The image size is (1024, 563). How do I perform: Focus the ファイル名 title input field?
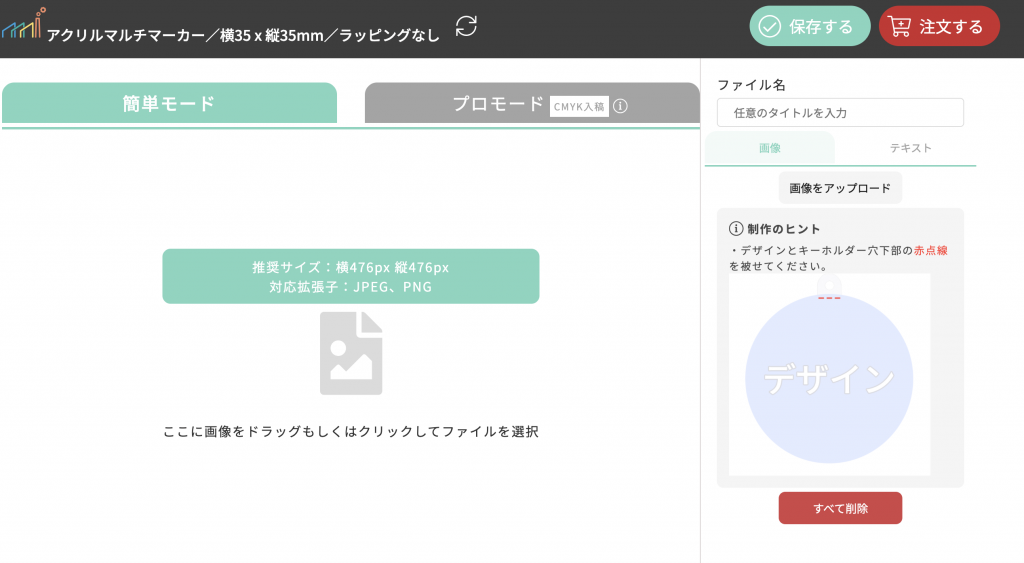click(x=840, y=113)
